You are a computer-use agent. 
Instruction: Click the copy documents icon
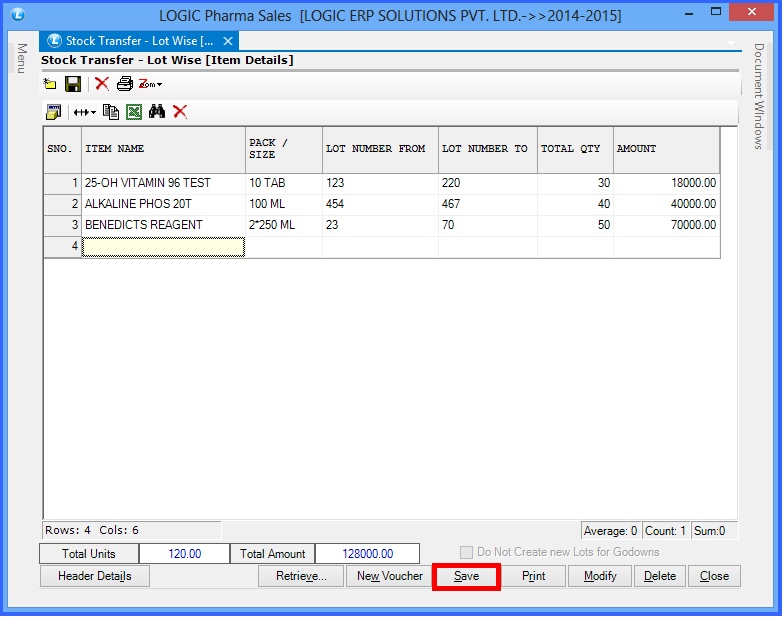pyautogui.click(x=111, y=112)
